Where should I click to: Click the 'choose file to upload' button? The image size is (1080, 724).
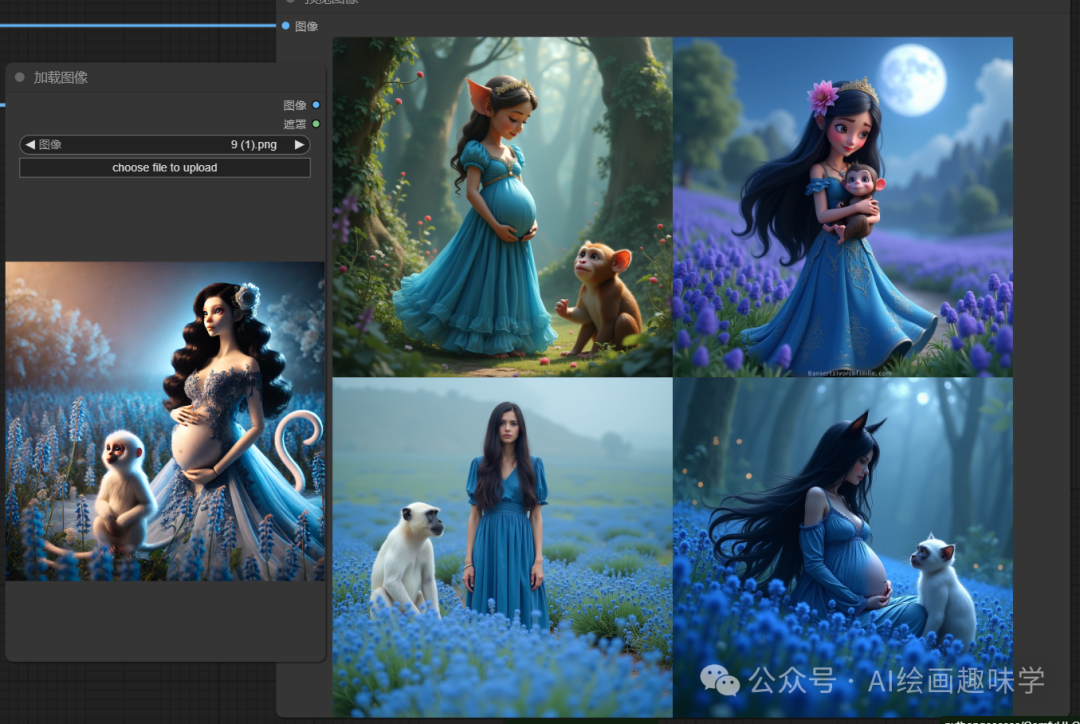pyautogui.click(x=165, y=167)
